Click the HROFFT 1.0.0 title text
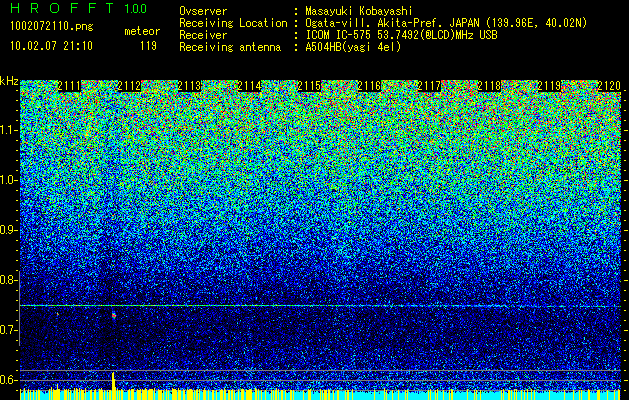The height and width of the screenshot is (400, 629). [x=79, y=8]
